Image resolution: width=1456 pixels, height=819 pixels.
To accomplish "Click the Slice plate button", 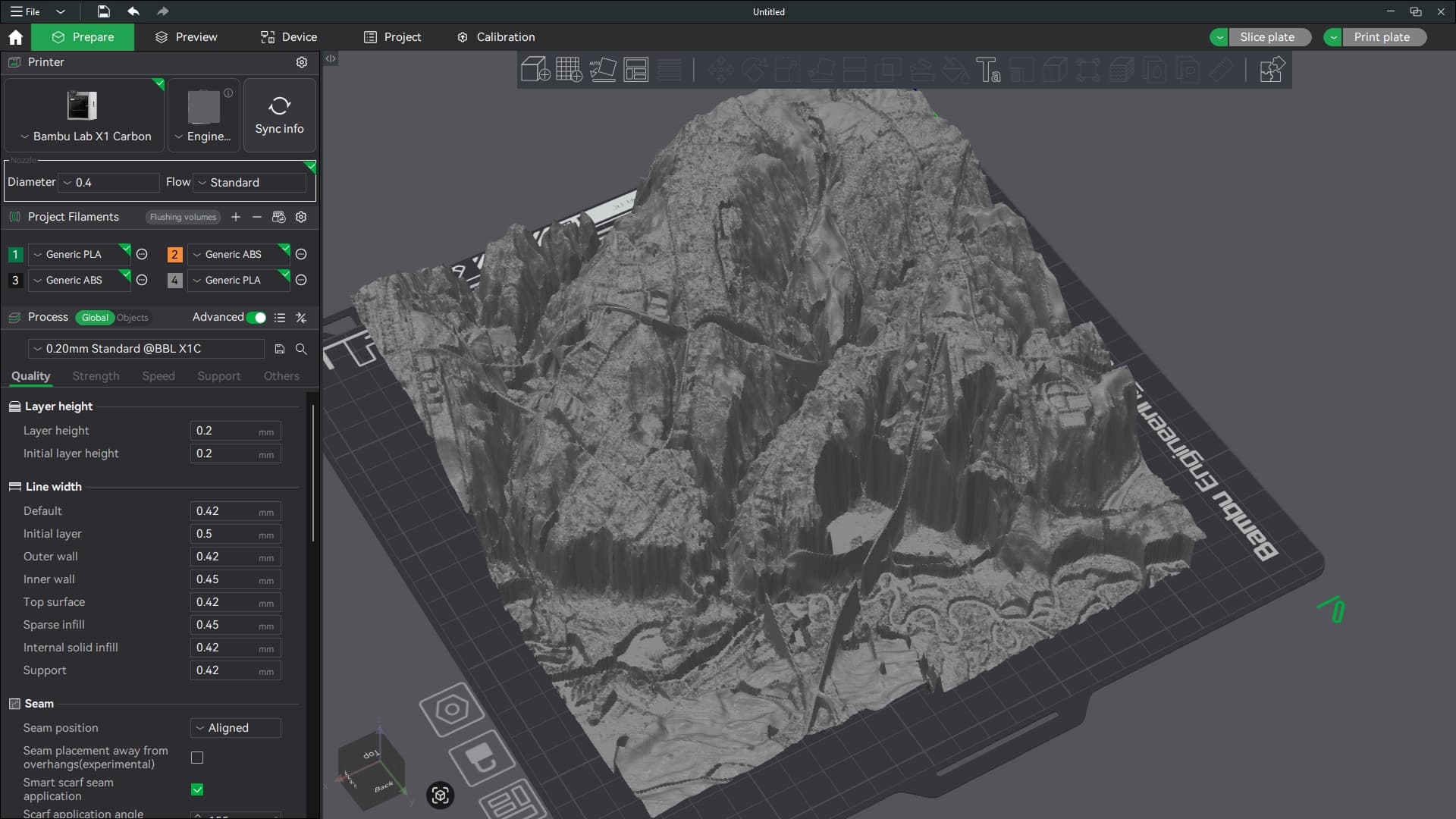I will [1266, 37].
